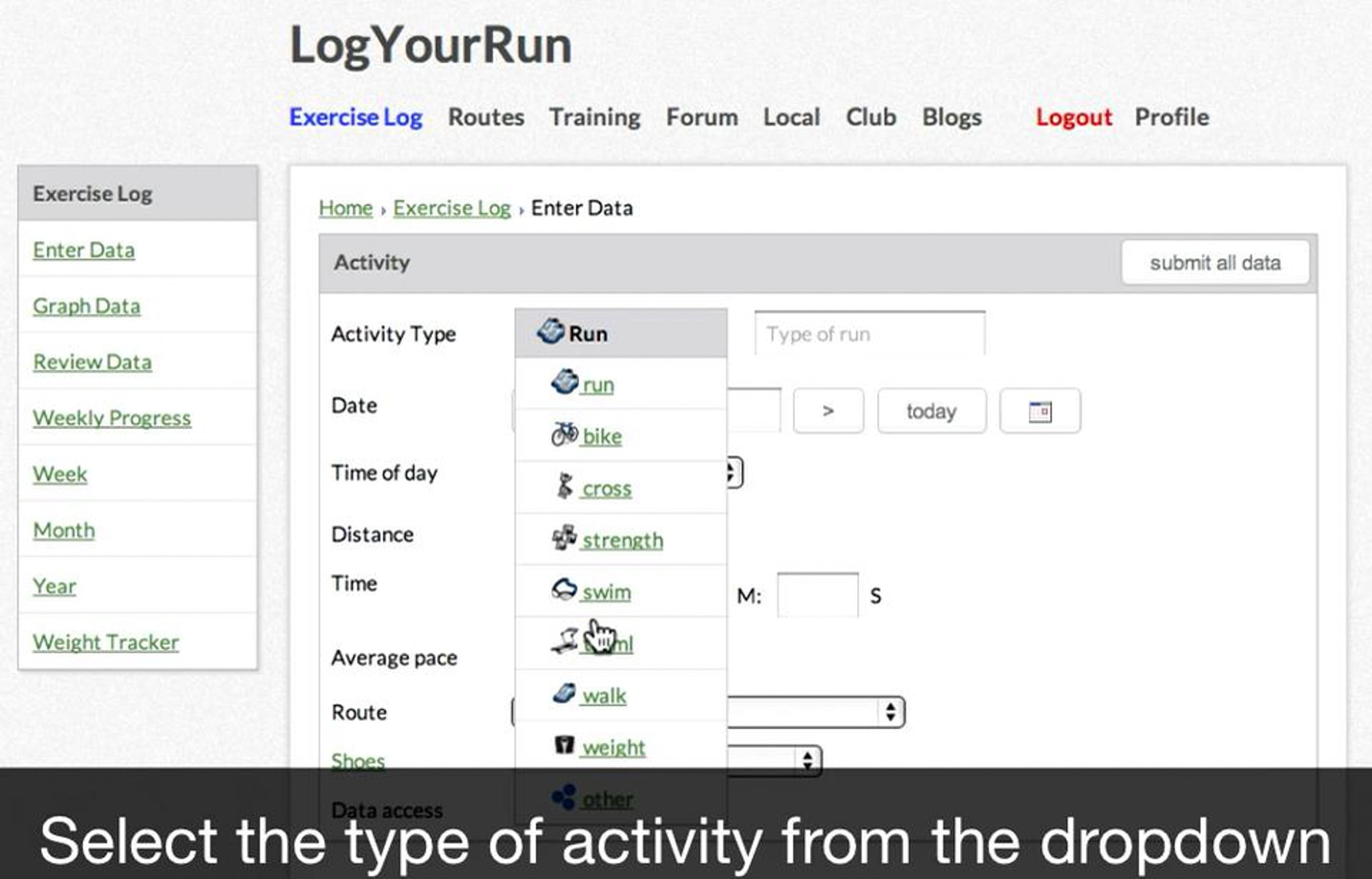Click the Type of run text field
Image resolution: width=1372 pixels, height=879 pixels.
(x=869, y=334)
